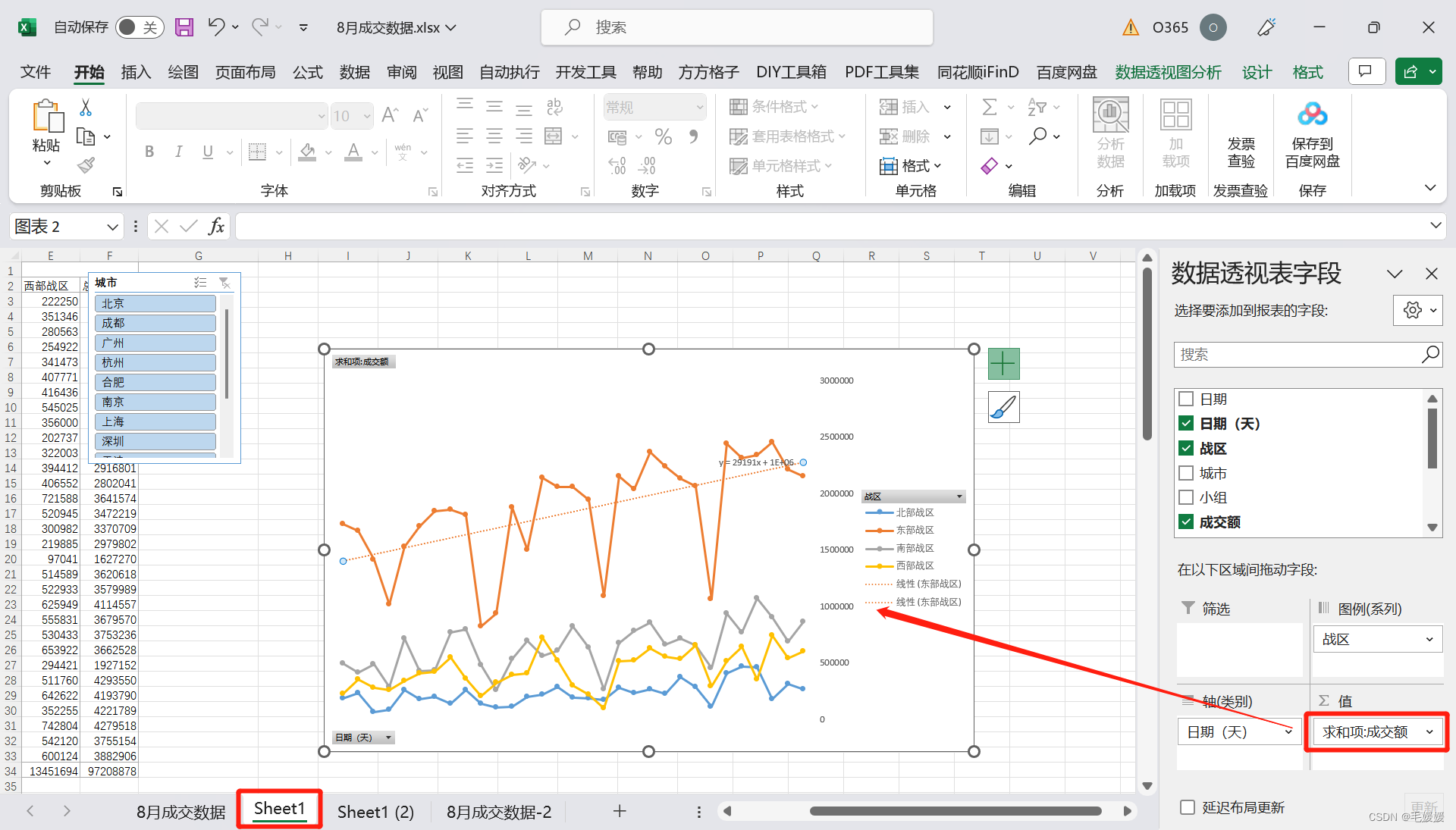
Task: Click the title bar search box
Action: tap(736, 27)
